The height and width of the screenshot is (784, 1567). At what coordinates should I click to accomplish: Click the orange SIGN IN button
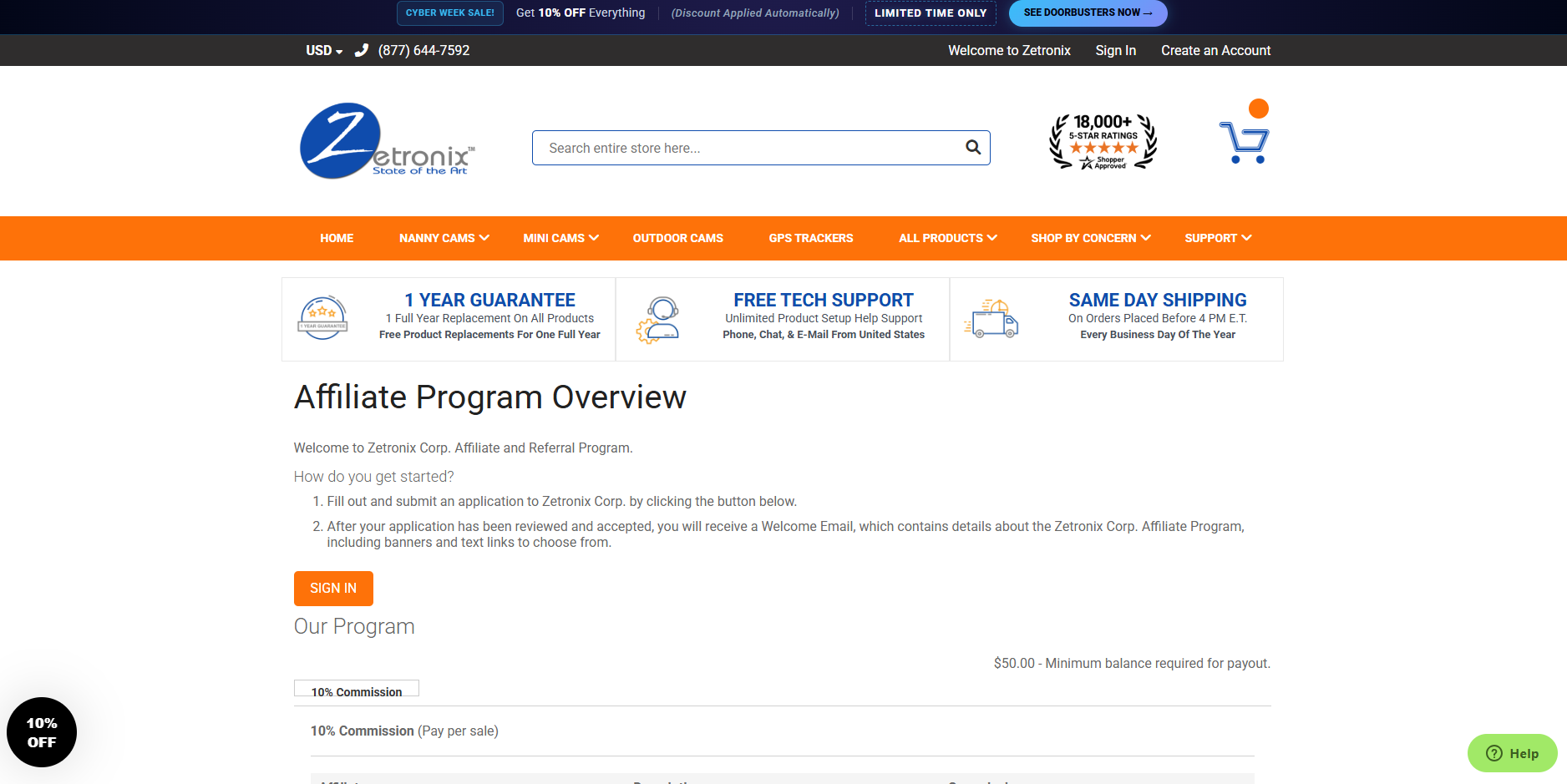(332, 588)
